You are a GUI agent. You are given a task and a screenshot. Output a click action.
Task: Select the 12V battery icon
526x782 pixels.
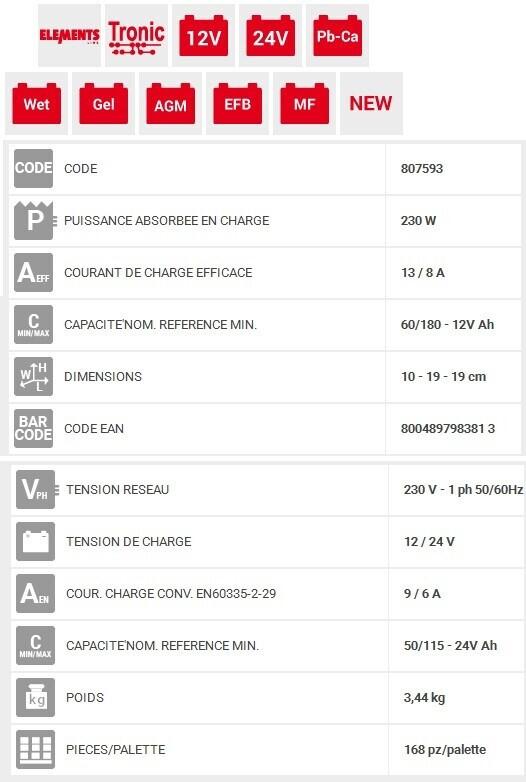click(x=203, y=35)
